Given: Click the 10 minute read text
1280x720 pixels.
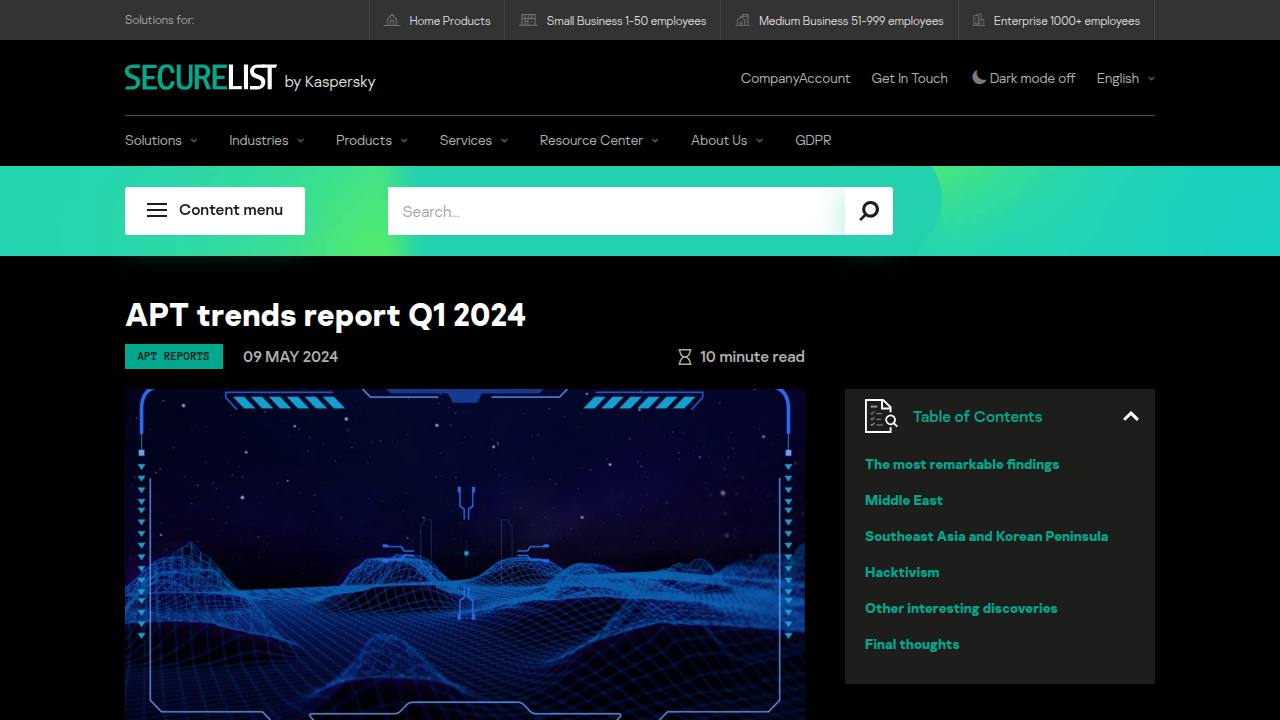Looking at the screenshot, I should point(752,357).
